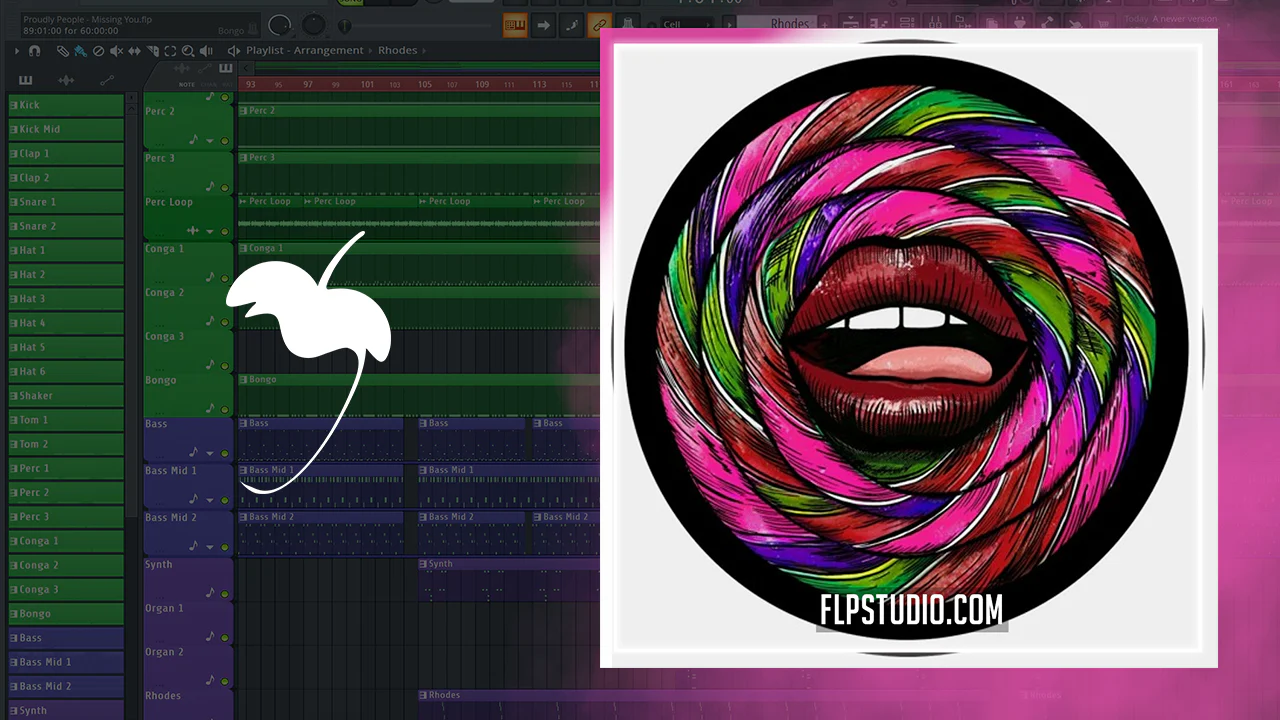Expand the Bass Mid 1 track dropdown arrow
Image resolution: width=1280 pixels, height=720 pixels.
pyautogui.click(x=210, y=500)
